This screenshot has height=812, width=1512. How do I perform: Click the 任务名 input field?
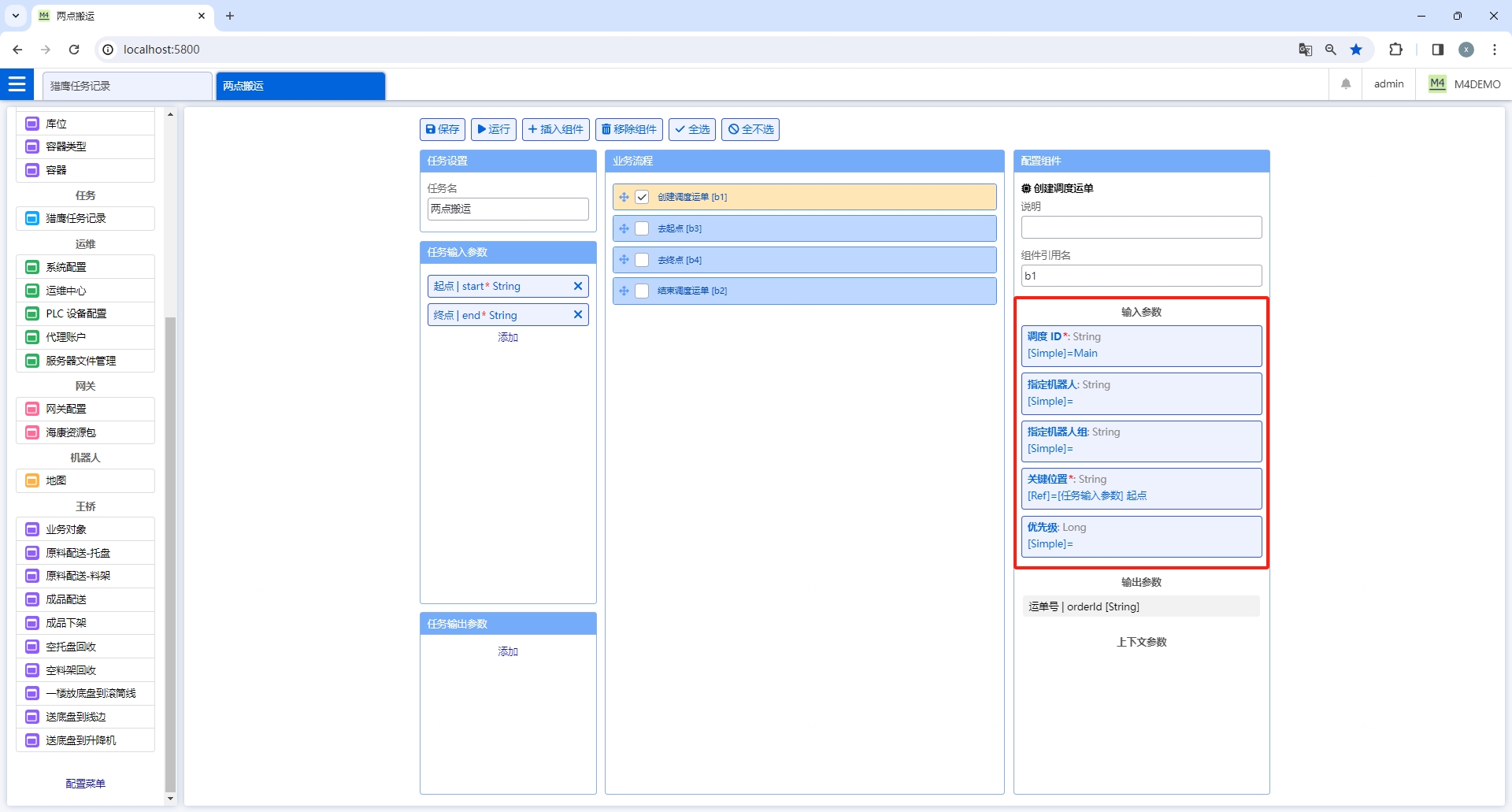(x=508, y=209)
